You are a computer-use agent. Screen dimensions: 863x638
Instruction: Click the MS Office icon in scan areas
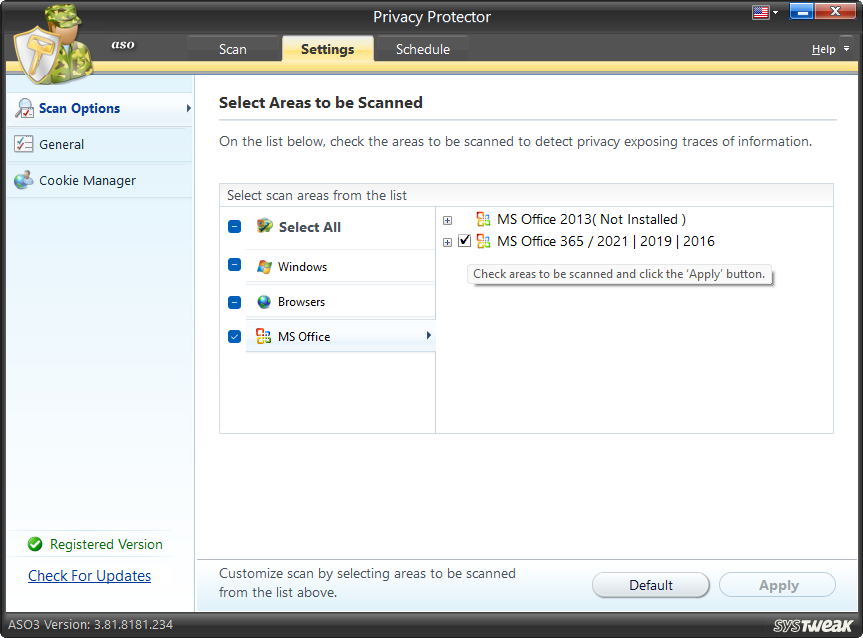tap(264, 336)
